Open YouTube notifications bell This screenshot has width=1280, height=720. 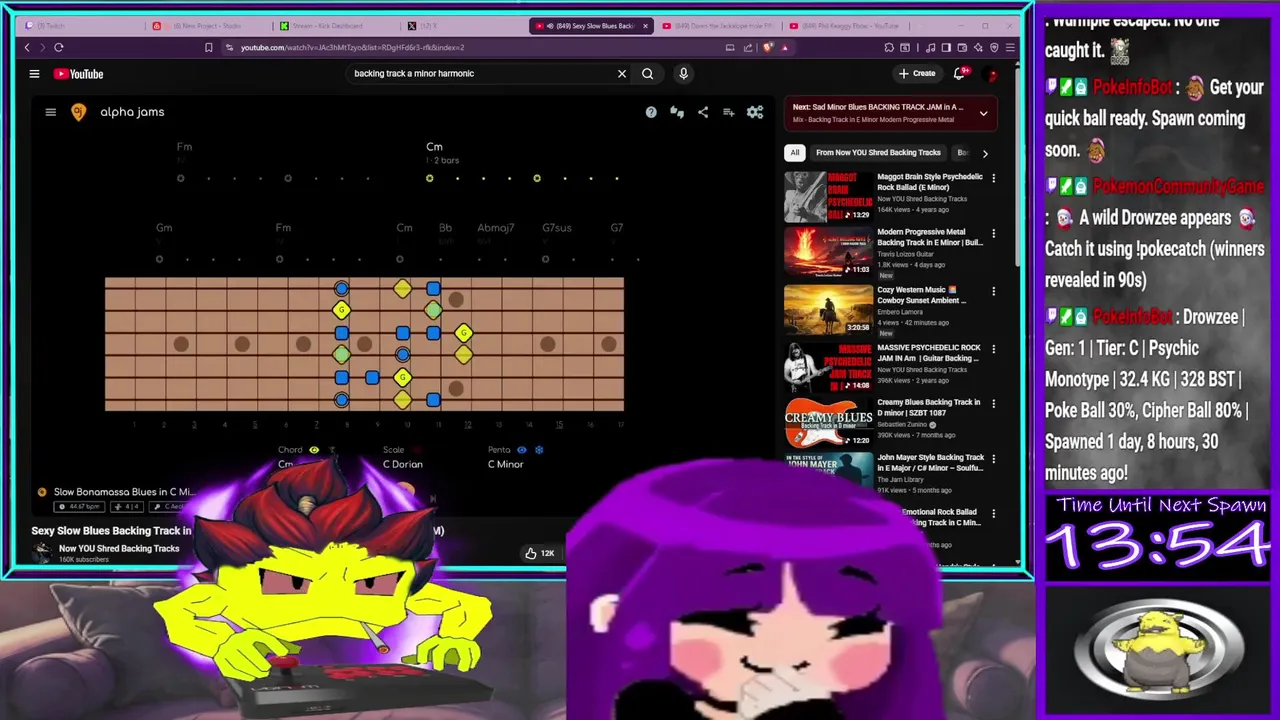960,73
